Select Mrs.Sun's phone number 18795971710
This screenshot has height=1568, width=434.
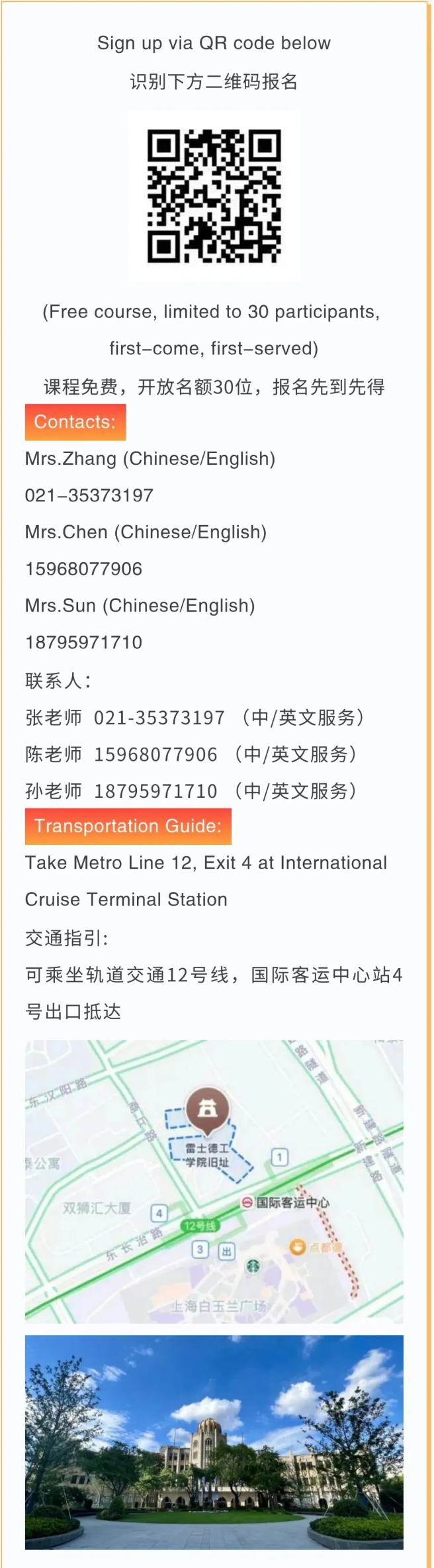(83, 642)
